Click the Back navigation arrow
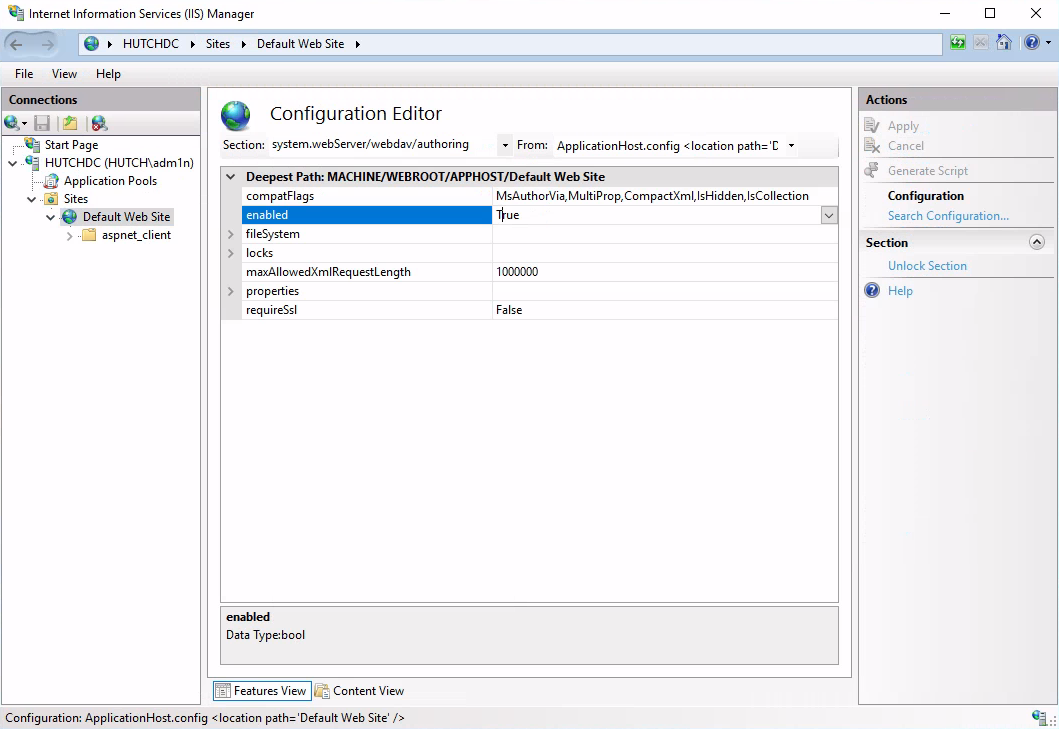 (x=16, y=45)
